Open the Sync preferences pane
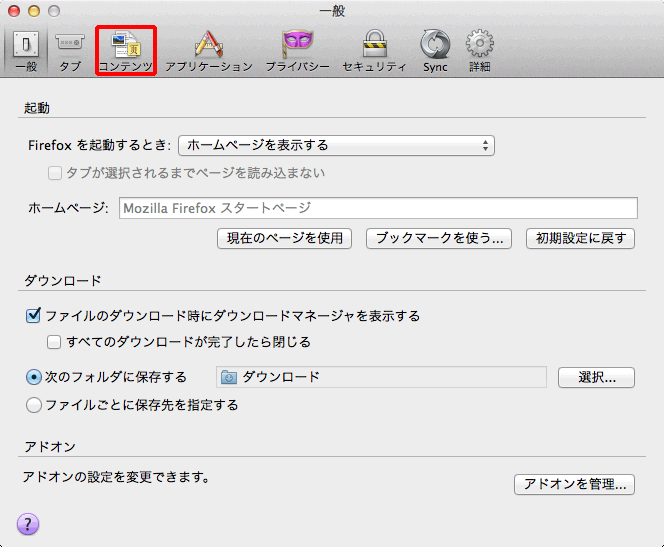 click(435, 51)
